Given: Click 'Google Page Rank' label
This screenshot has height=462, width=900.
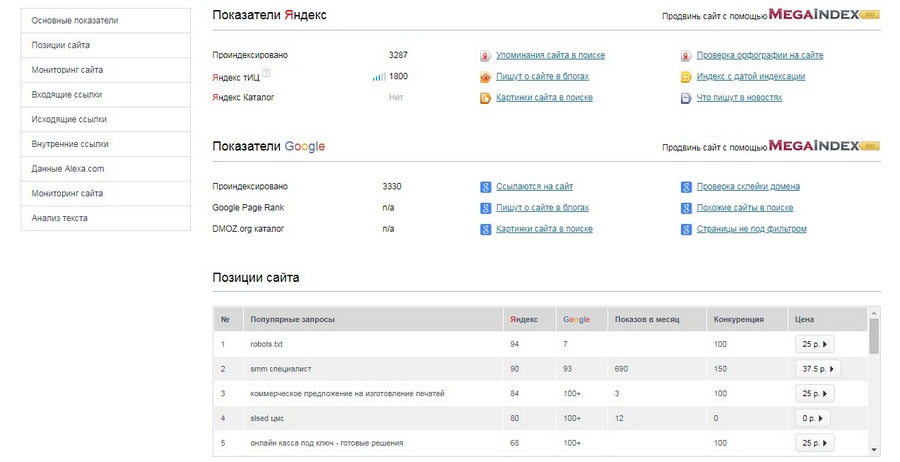Looking at the screenshot, I should (x=248, y=208).
